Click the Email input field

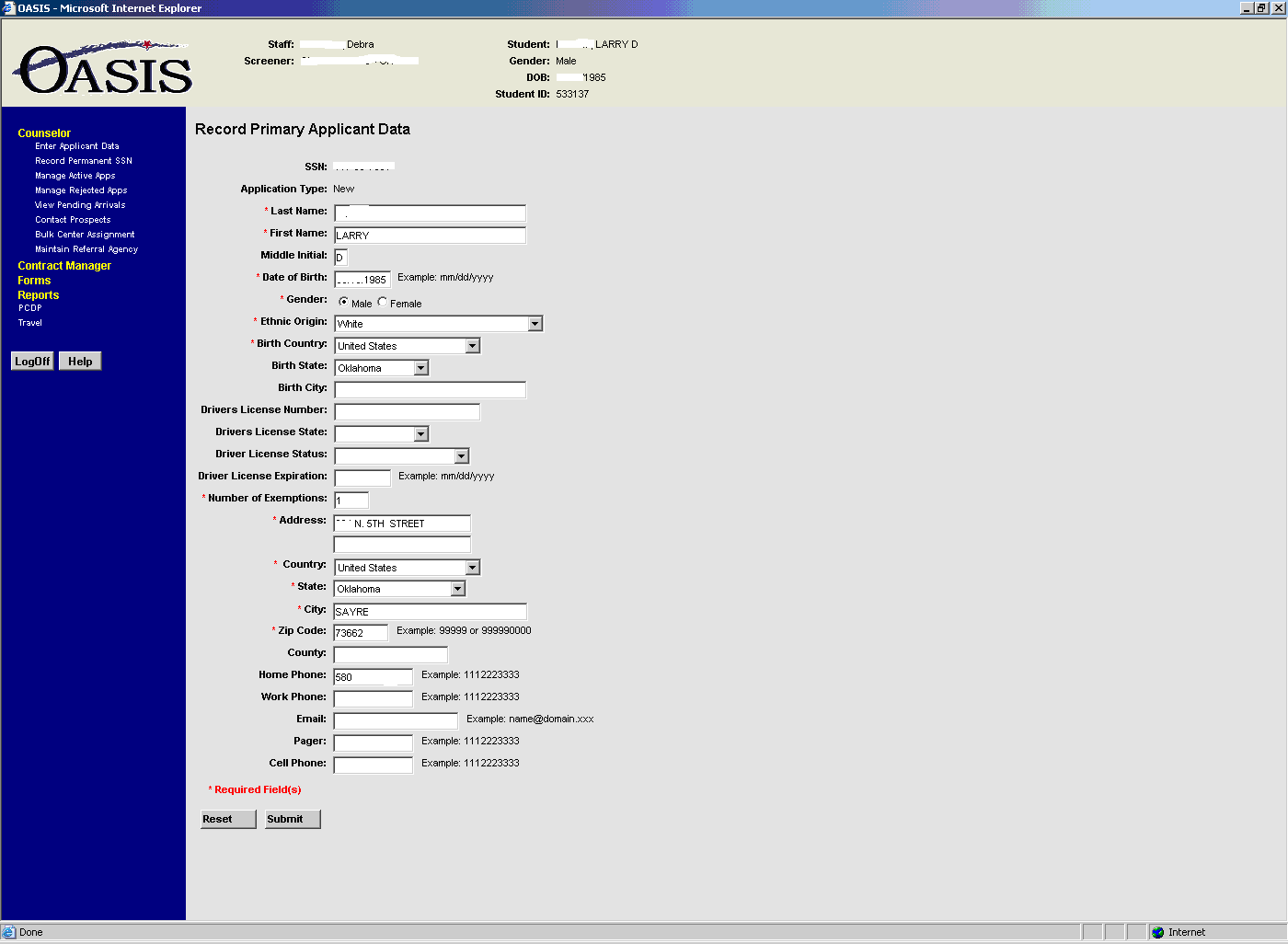(396, 721)
